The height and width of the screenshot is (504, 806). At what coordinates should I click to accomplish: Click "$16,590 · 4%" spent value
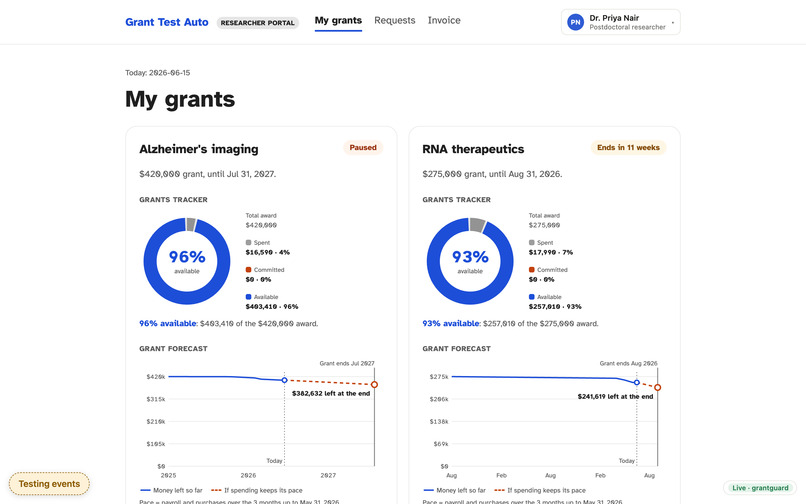(267, 253)
